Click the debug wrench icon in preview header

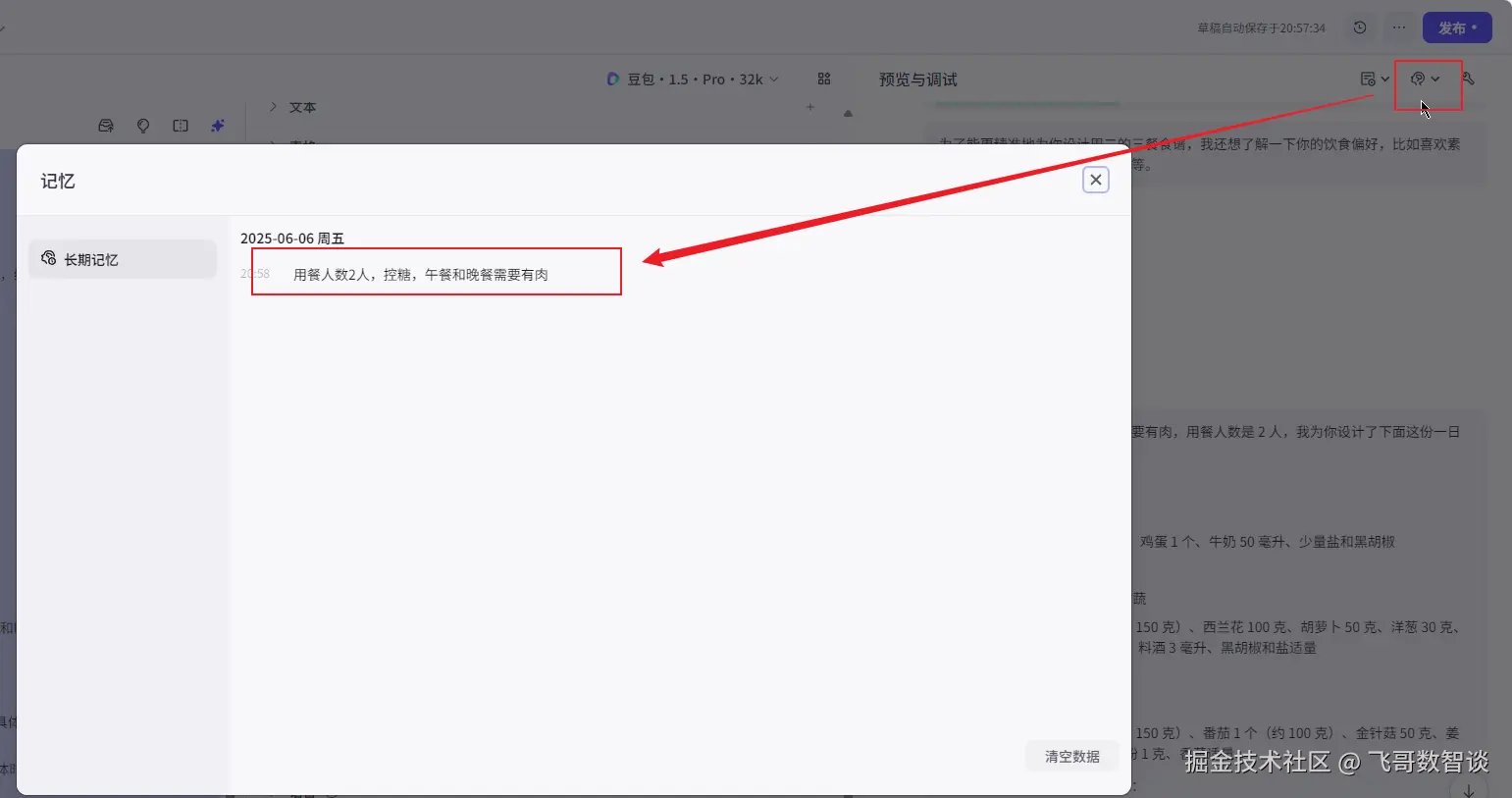coord(1469,79)
